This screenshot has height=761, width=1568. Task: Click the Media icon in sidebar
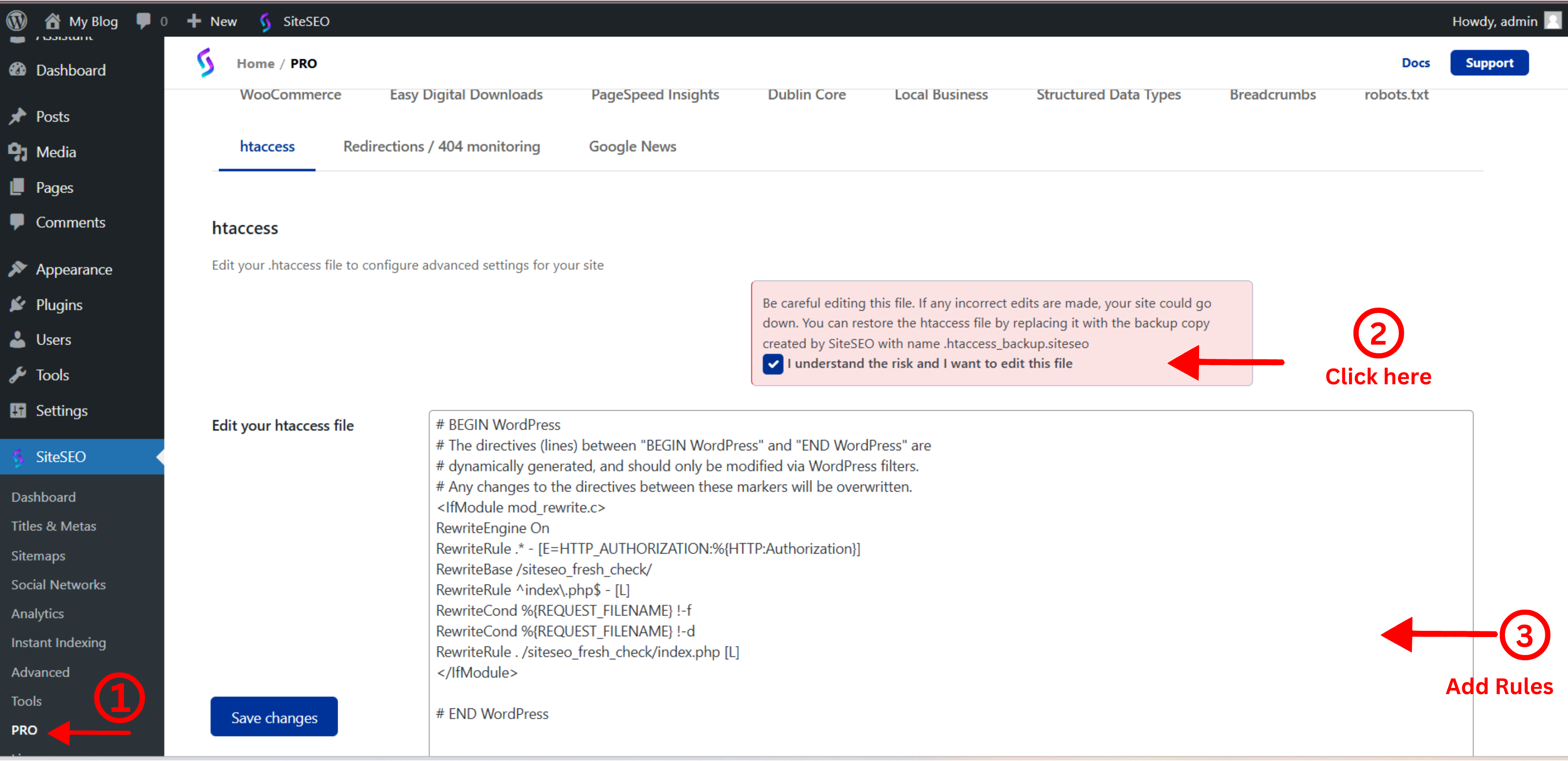[18, 152]
